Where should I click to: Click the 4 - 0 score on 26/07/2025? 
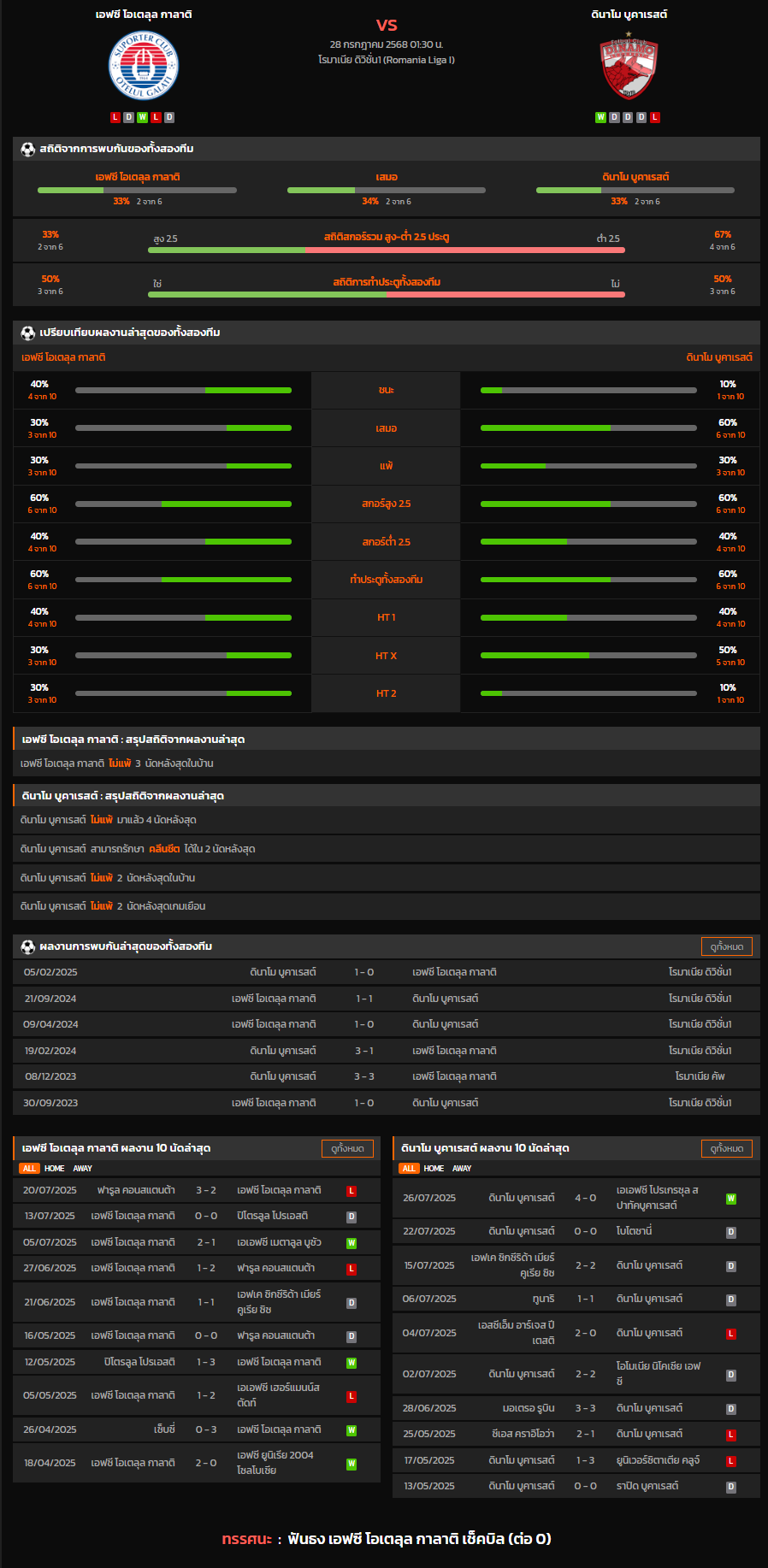pyautogui.click(x=586, y=1199)
